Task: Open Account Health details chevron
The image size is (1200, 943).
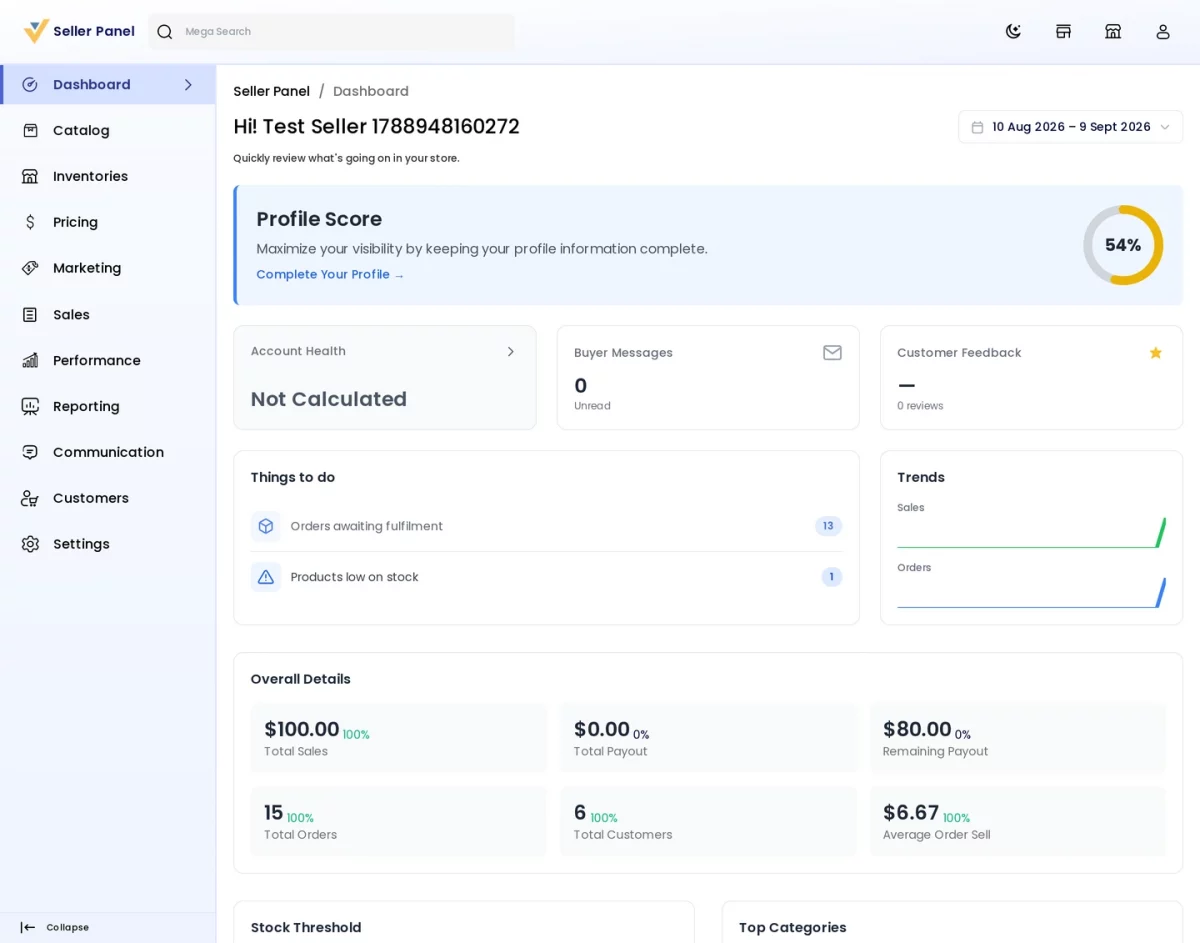Action: [x=511, y=351]
